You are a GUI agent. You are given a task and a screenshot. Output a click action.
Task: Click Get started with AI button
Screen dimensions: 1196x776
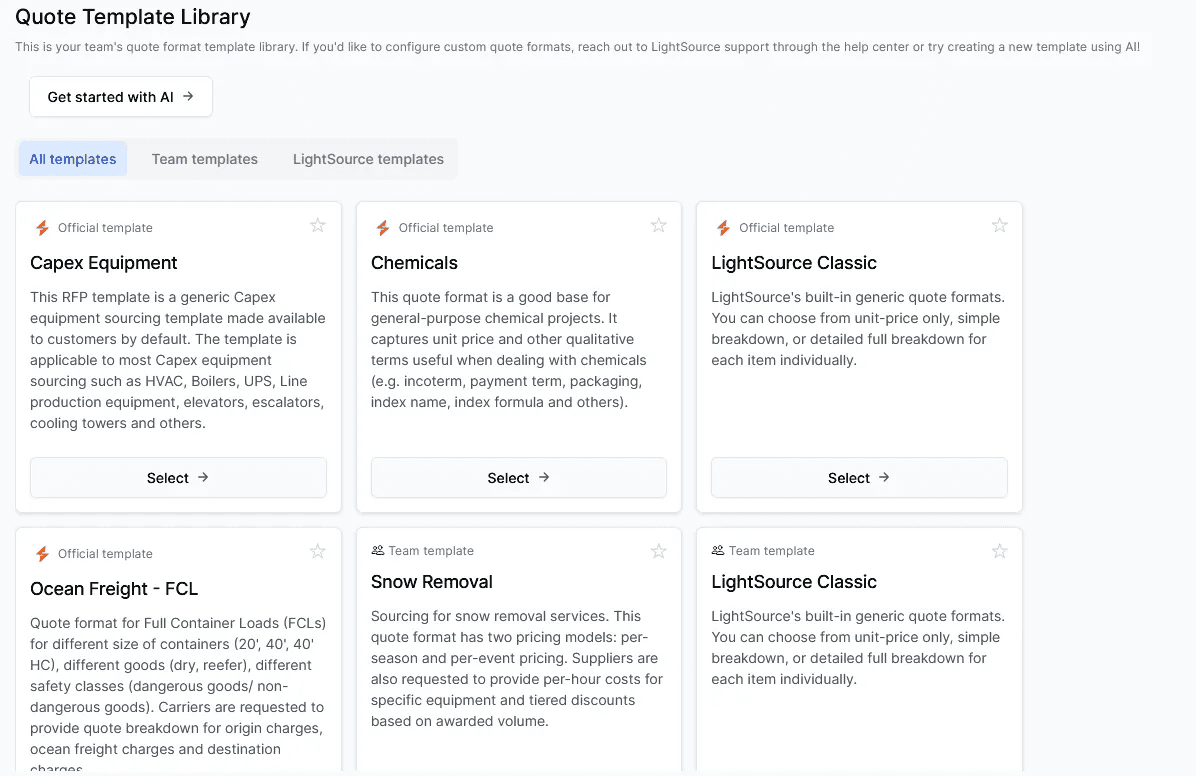(121, 97)
